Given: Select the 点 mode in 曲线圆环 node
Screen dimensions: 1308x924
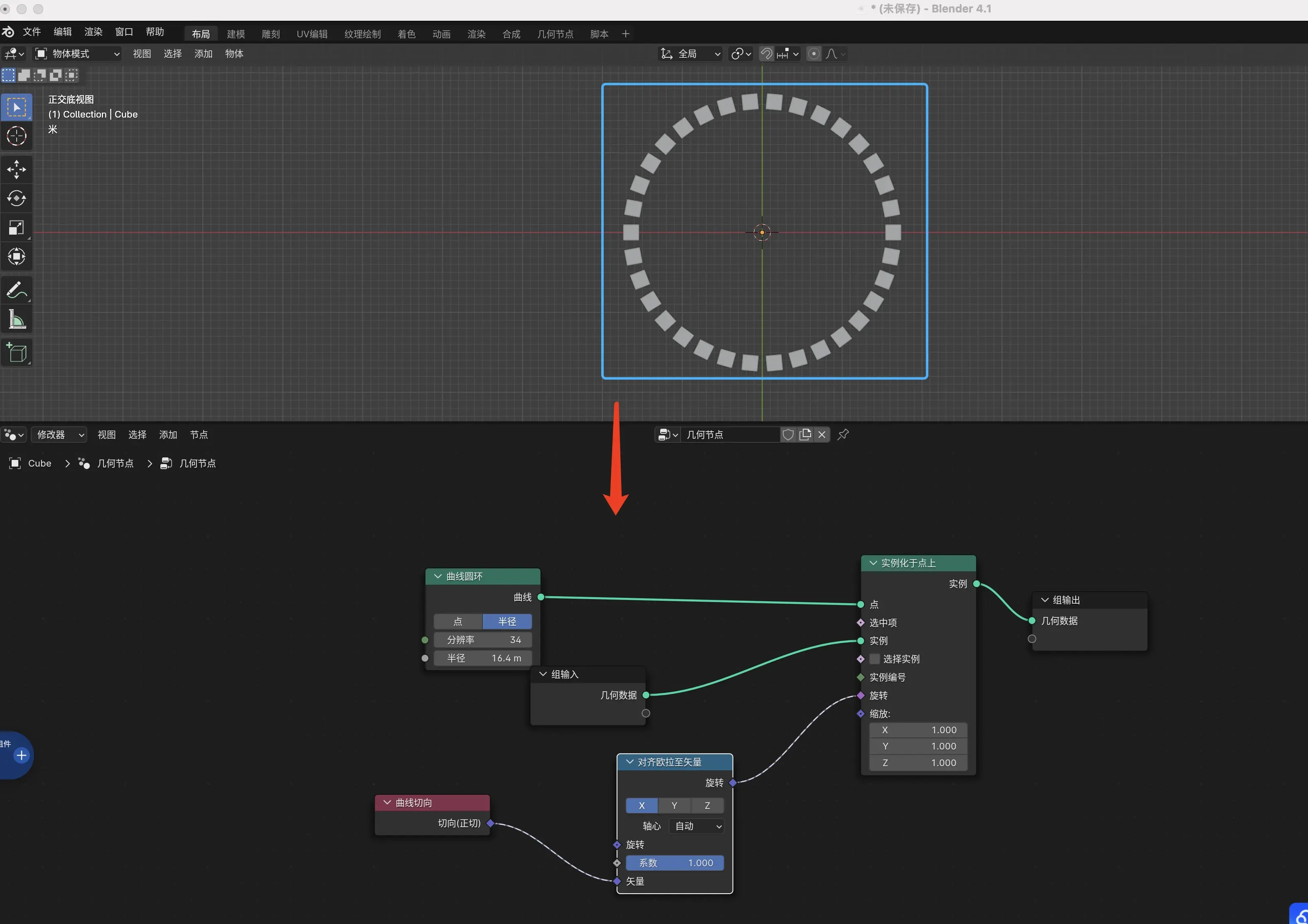Looking at the screenshot, I should point(458,622).
